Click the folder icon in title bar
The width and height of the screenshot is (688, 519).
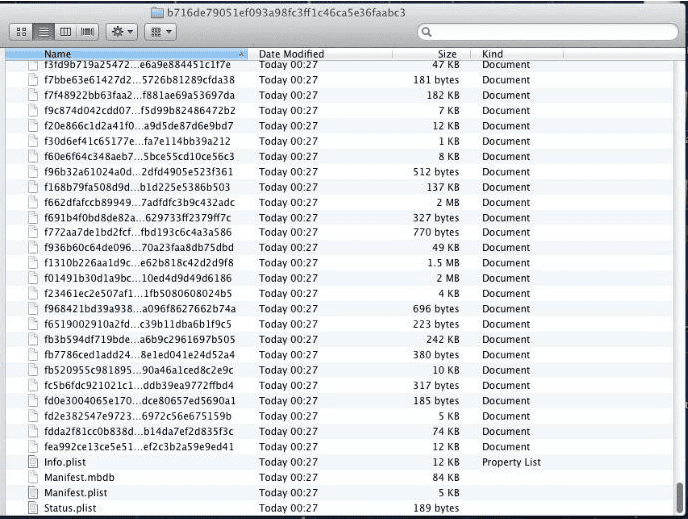[156, 11]
